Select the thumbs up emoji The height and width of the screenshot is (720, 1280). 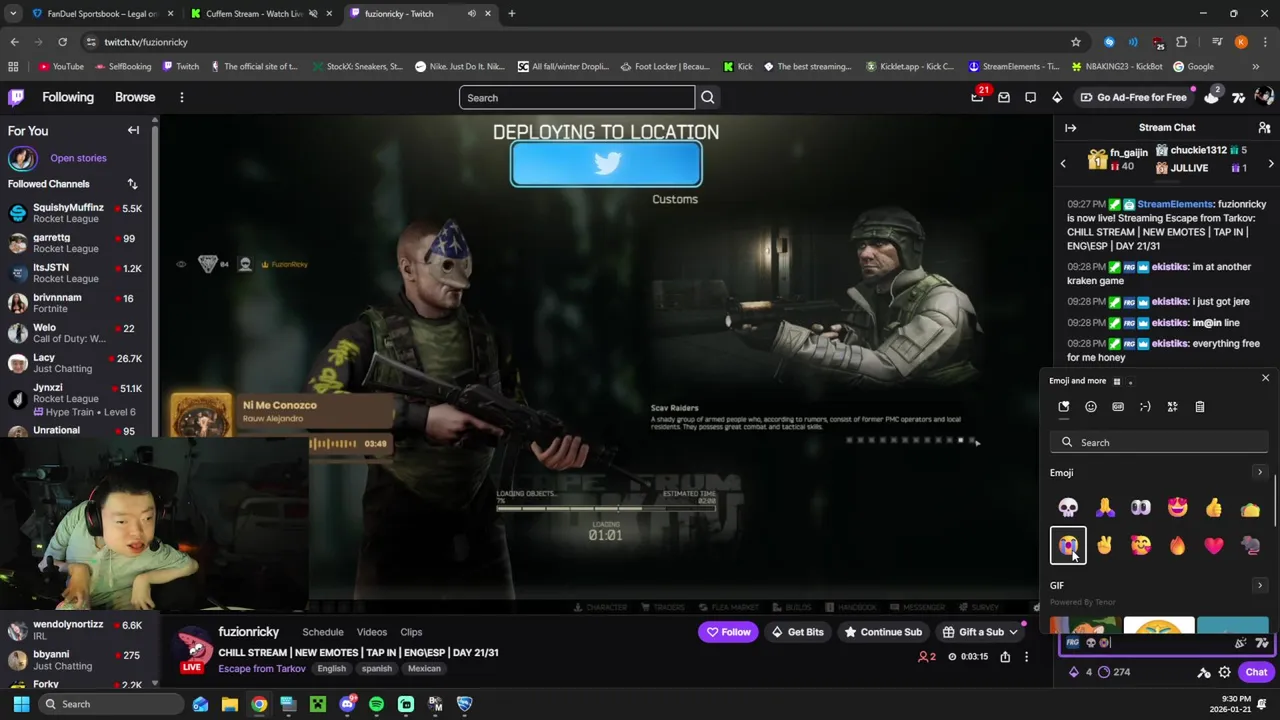coord(1213,508)
